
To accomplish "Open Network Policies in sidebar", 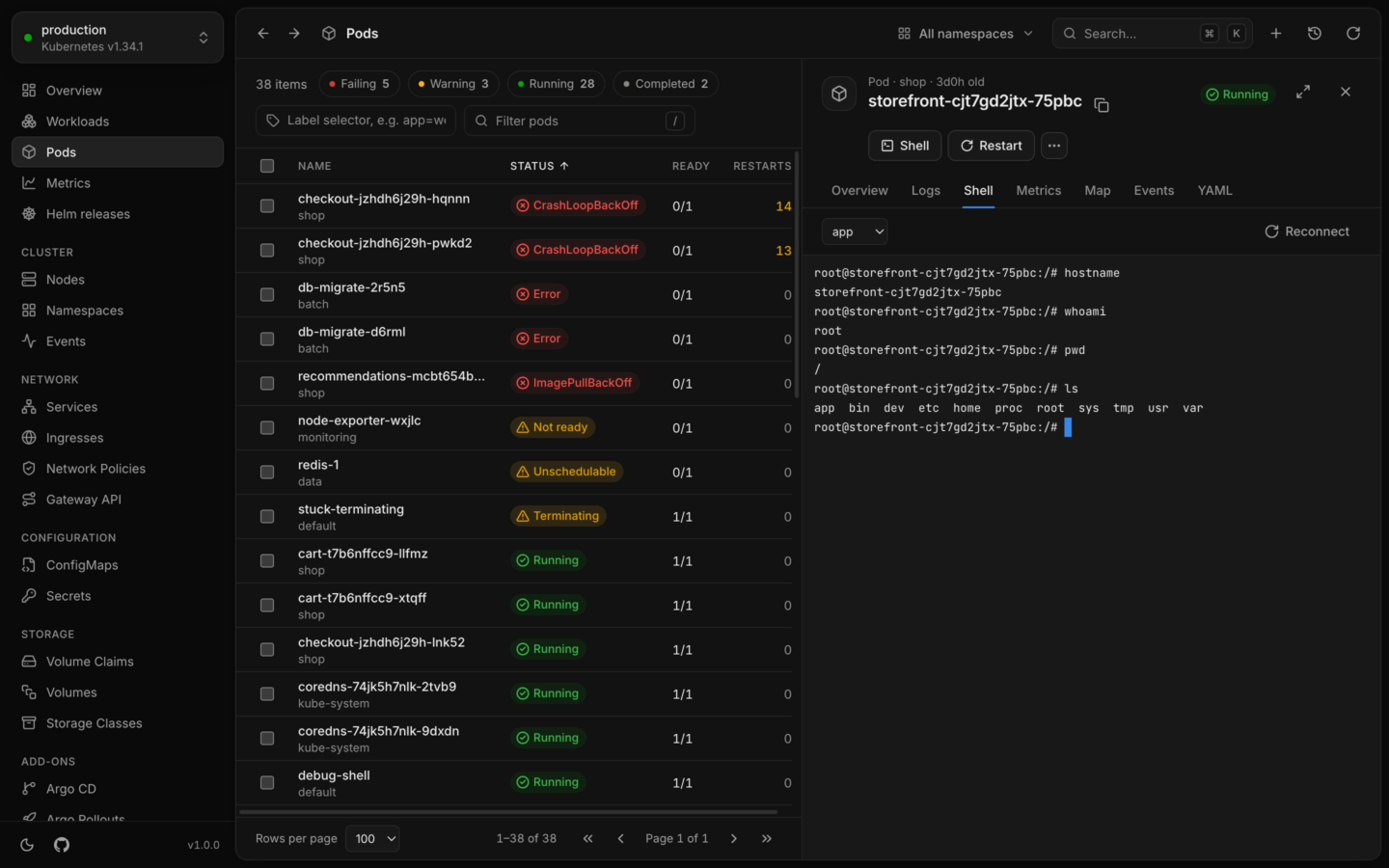I will click(118, 469).
